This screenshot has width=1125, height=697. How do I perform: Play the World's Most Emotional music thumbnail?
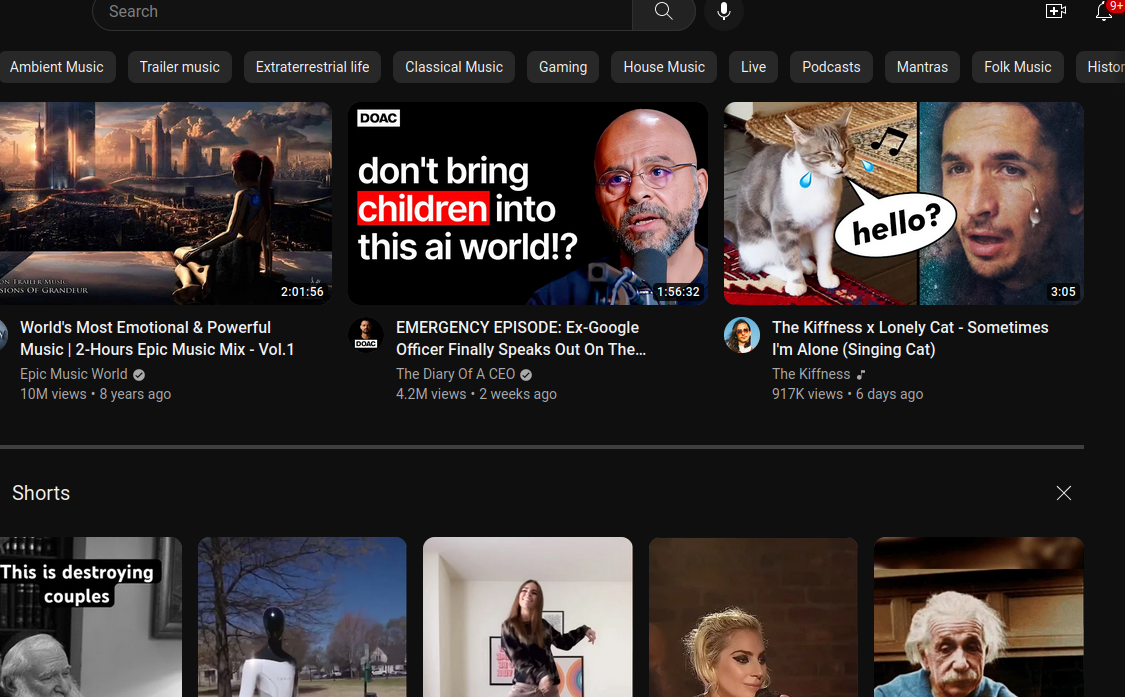click(x=165, y=203)
